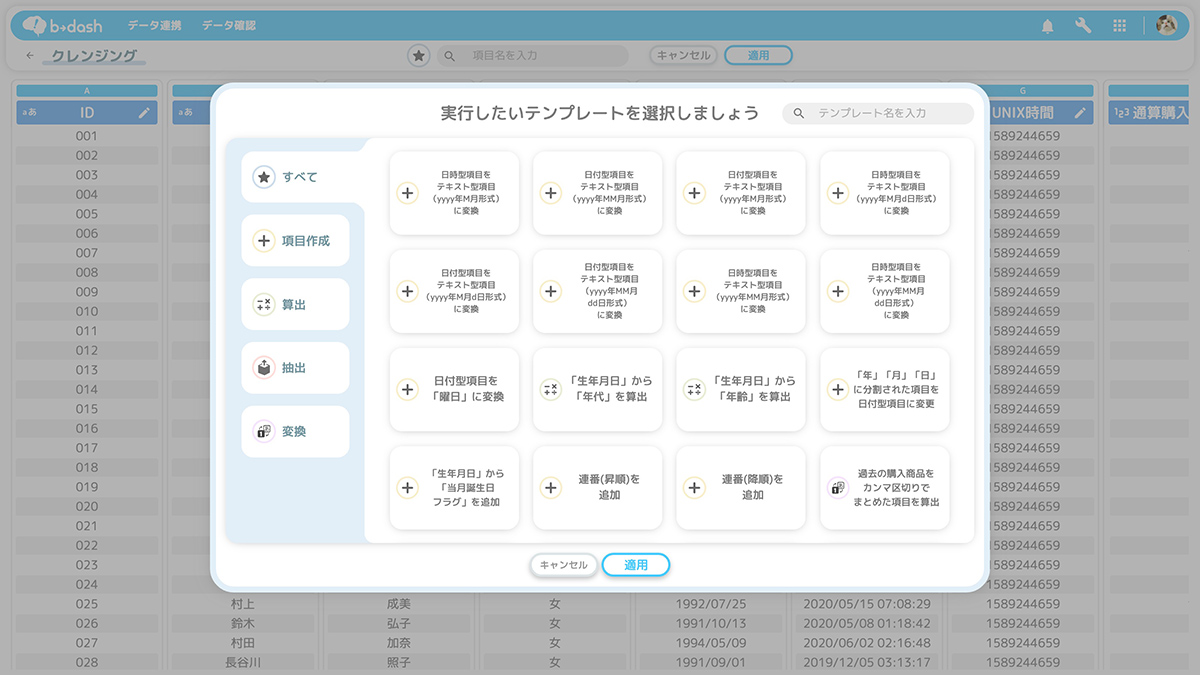The width and height of the screenshot is (1200, 675).
Task: Choose the 「生年月日」から「年齢」を算出 template
Action: (x=741, y=389)
